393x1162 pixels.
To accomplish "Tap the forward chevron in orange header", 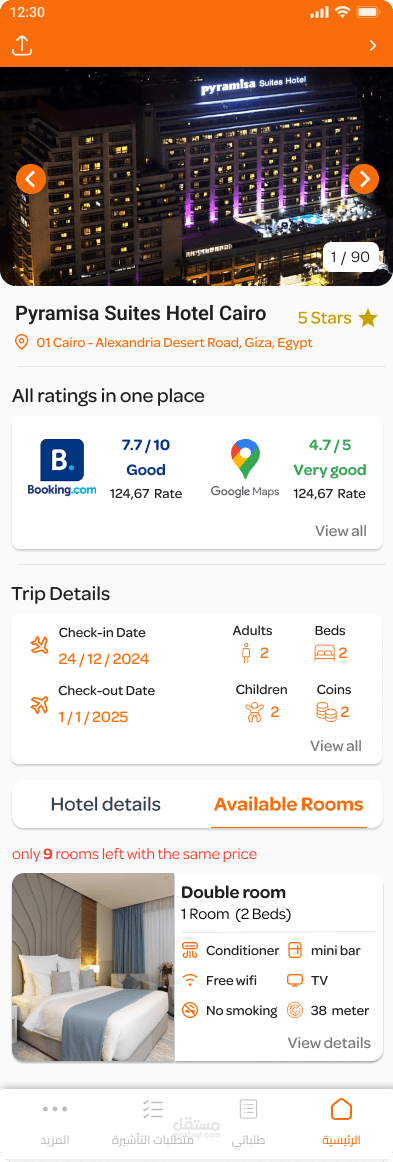I will (x=372, y=46).
